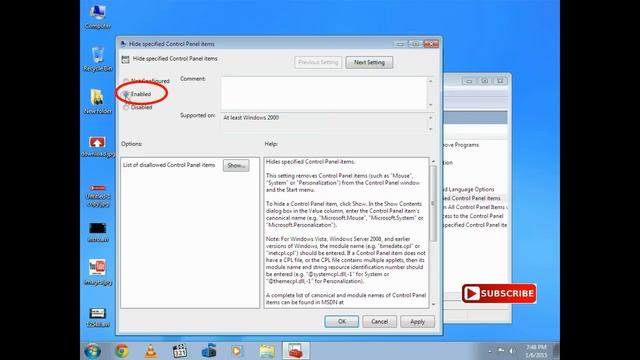Click the red toolbox Group Policy taskbar icon

point(296,351)
